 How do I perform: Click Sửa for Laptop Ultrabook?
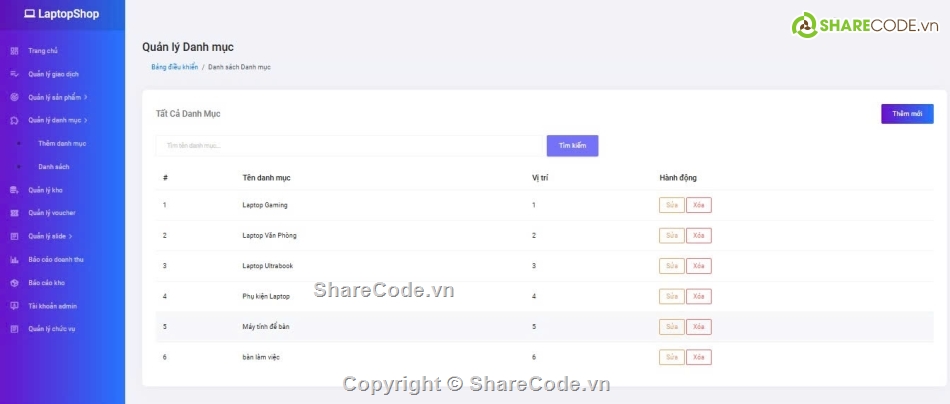tap(671, 266)
